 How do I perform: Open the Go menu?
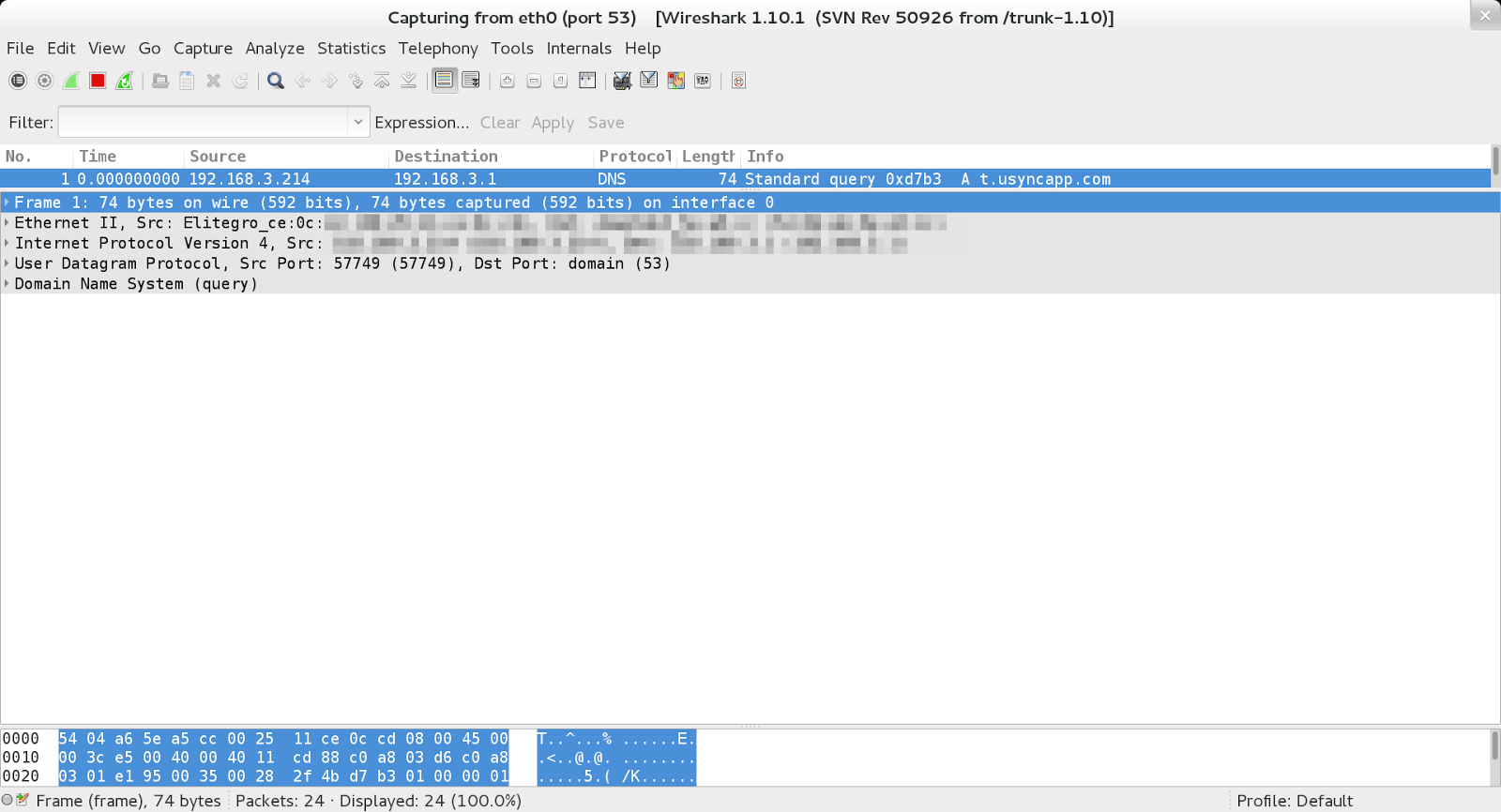(149, 48)
